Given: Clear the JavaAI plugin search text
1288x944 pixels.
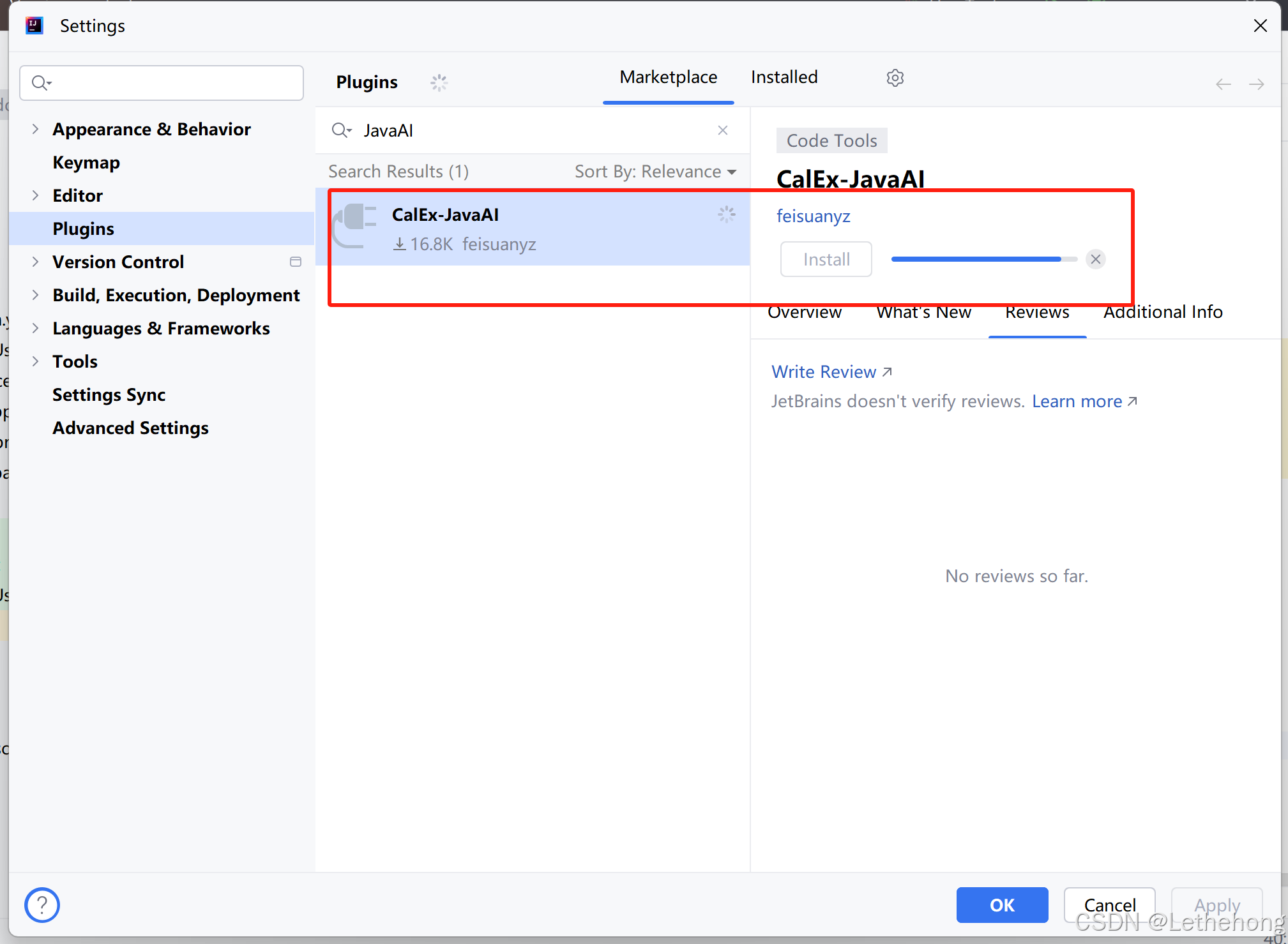Looking at the screenshot, I should [x=723, y=130].
